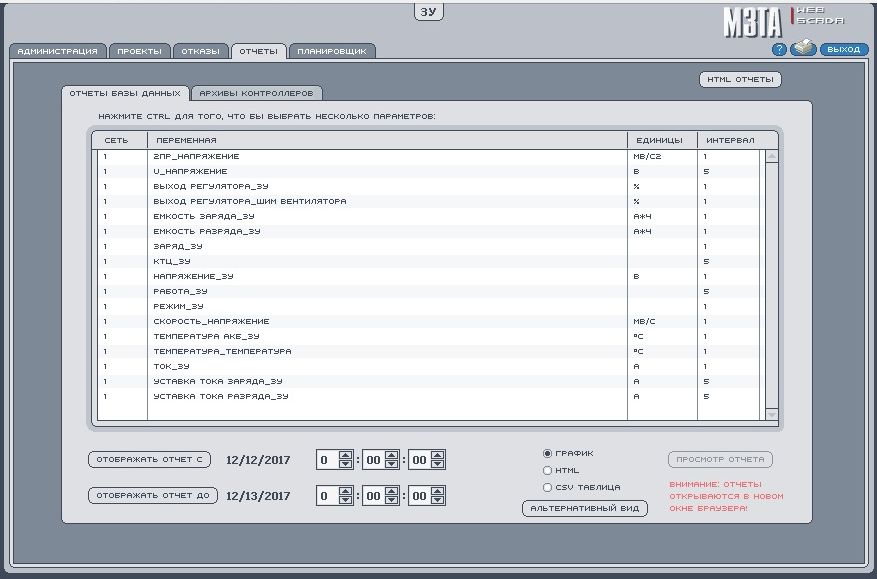877x579 pixels.
Task: Select the CSV ТАБЛИЦА radio option
Action: pyautogui.click(x=547, y=487)
